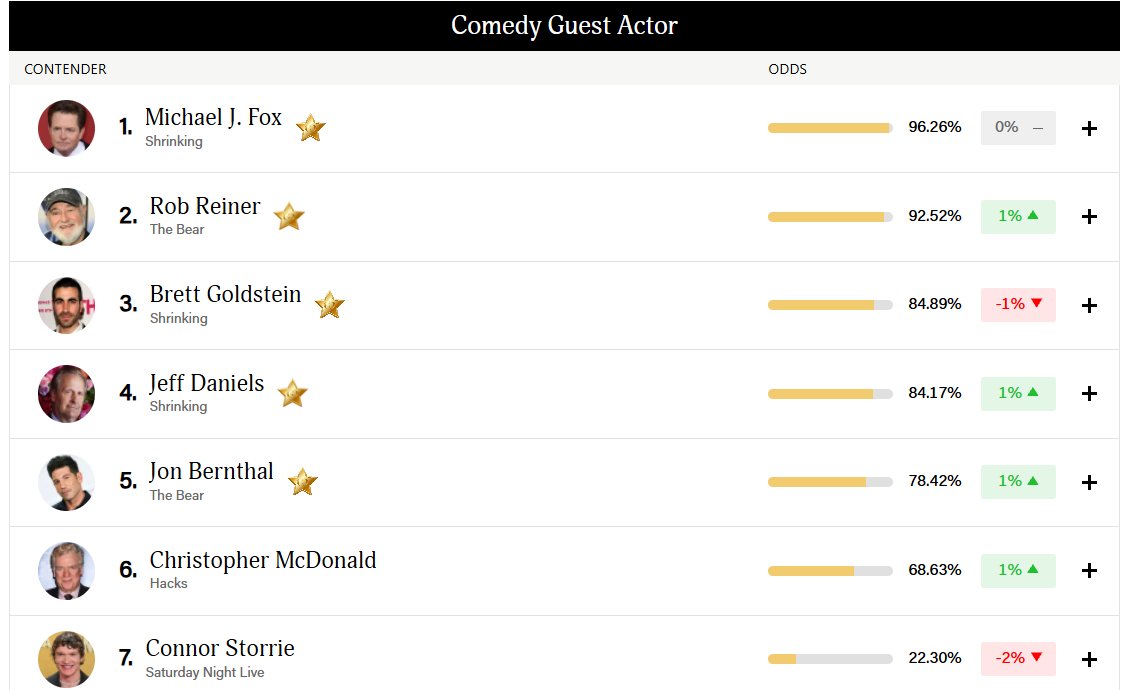The image size is (1132, 690).
Task: Click the gold star next to Rob Reiner
Action: pos(289,216)
